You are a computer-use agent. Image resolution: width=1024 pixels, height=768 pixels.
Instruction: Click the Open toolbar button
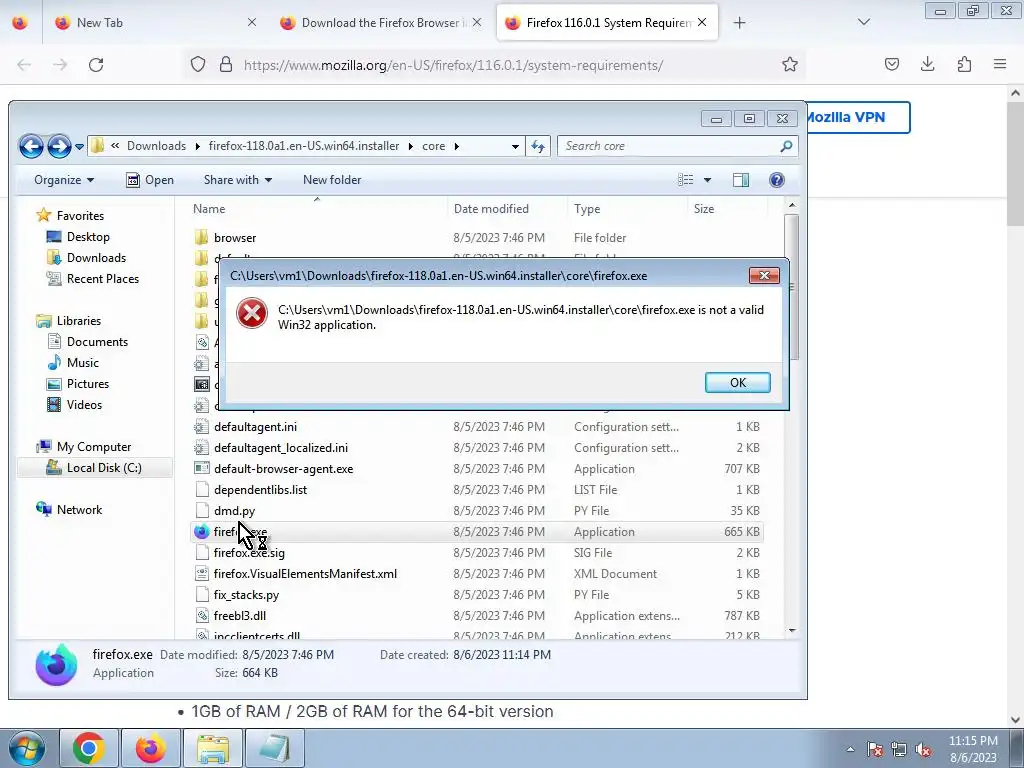tap(150, 180)
